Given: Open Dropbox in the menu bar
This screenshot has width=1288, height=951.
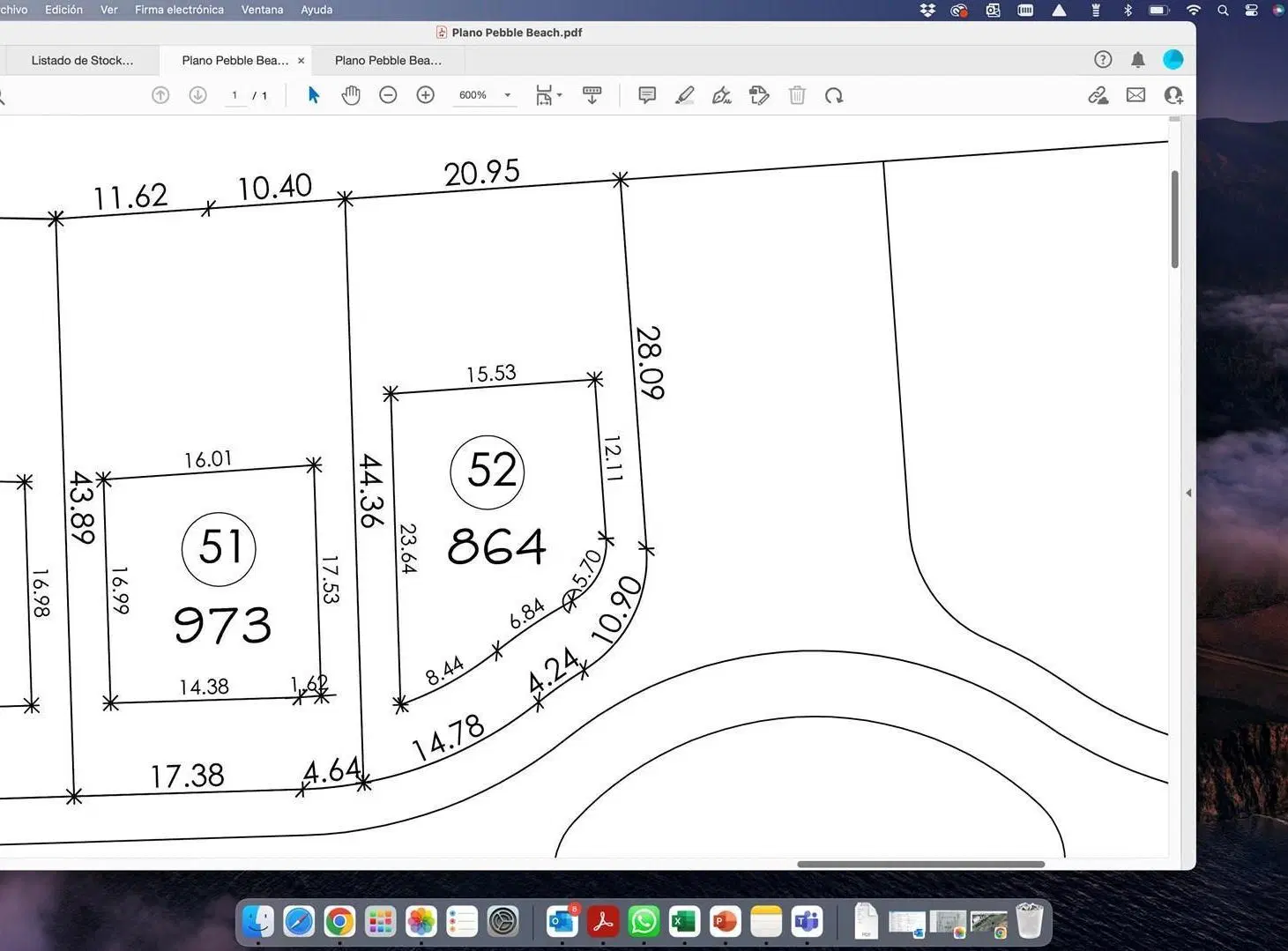Looking at the screenshot, I should (927, 10).
